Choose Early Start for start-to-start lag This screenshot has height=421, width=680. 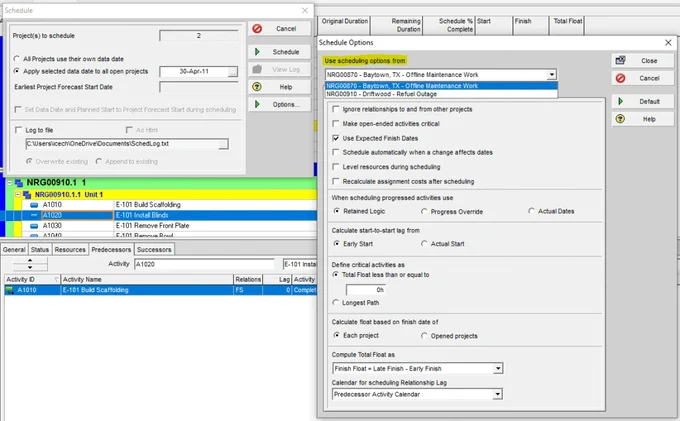tap(337, 244)
